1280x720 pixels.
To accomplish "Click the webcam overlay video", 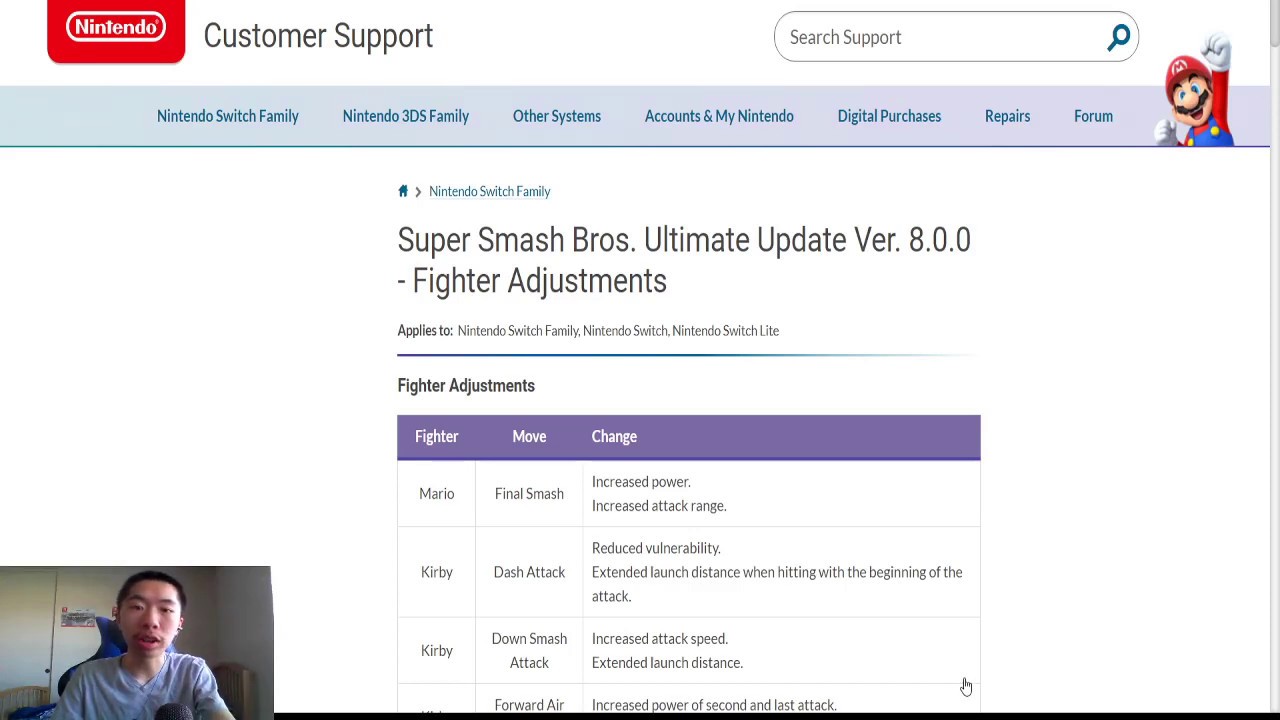I will pyautogui.click(x=136, y=643).
